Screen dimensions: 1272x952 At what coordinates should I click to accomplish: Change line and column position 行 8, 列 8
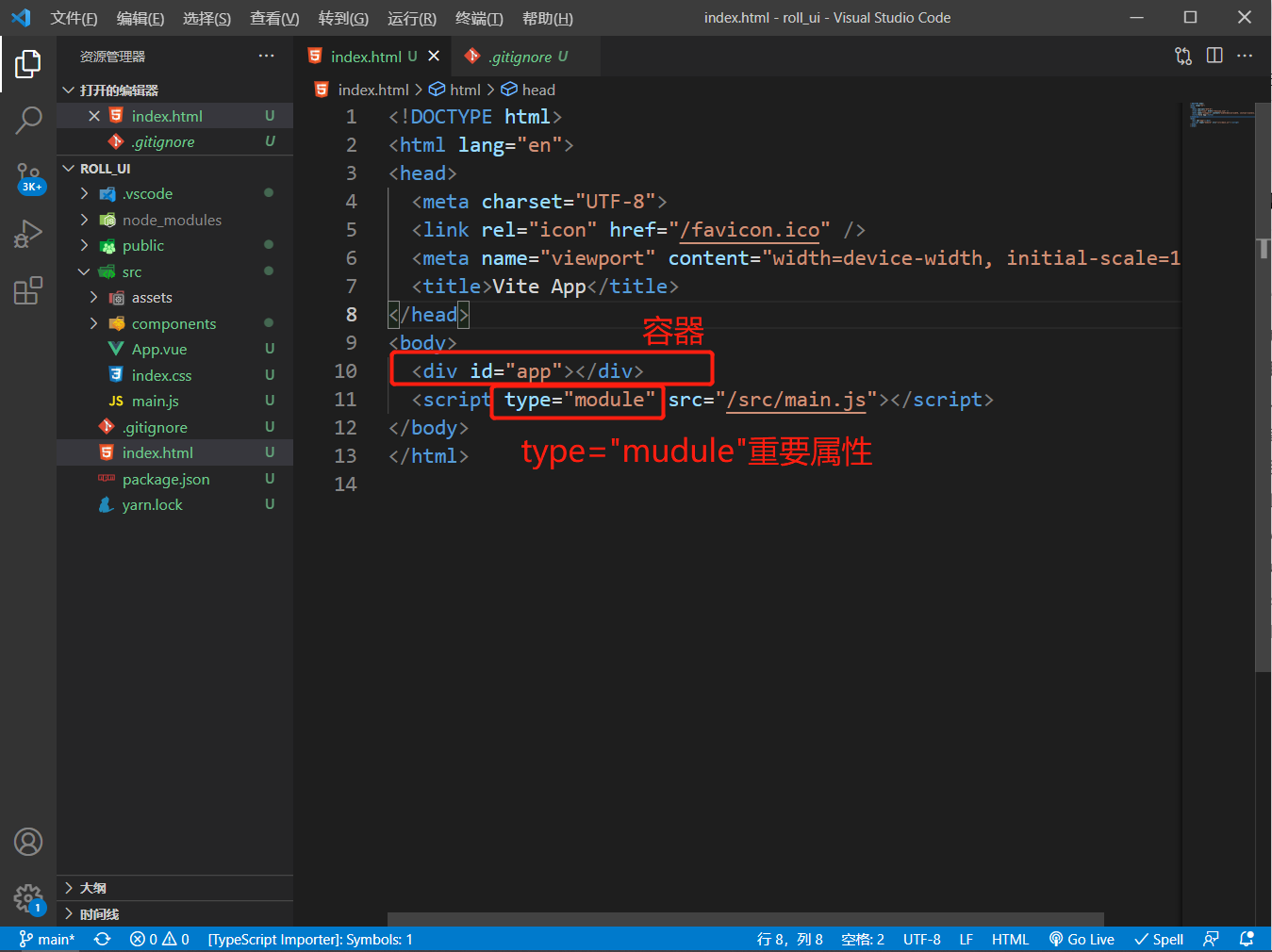[x=789, y=939]
